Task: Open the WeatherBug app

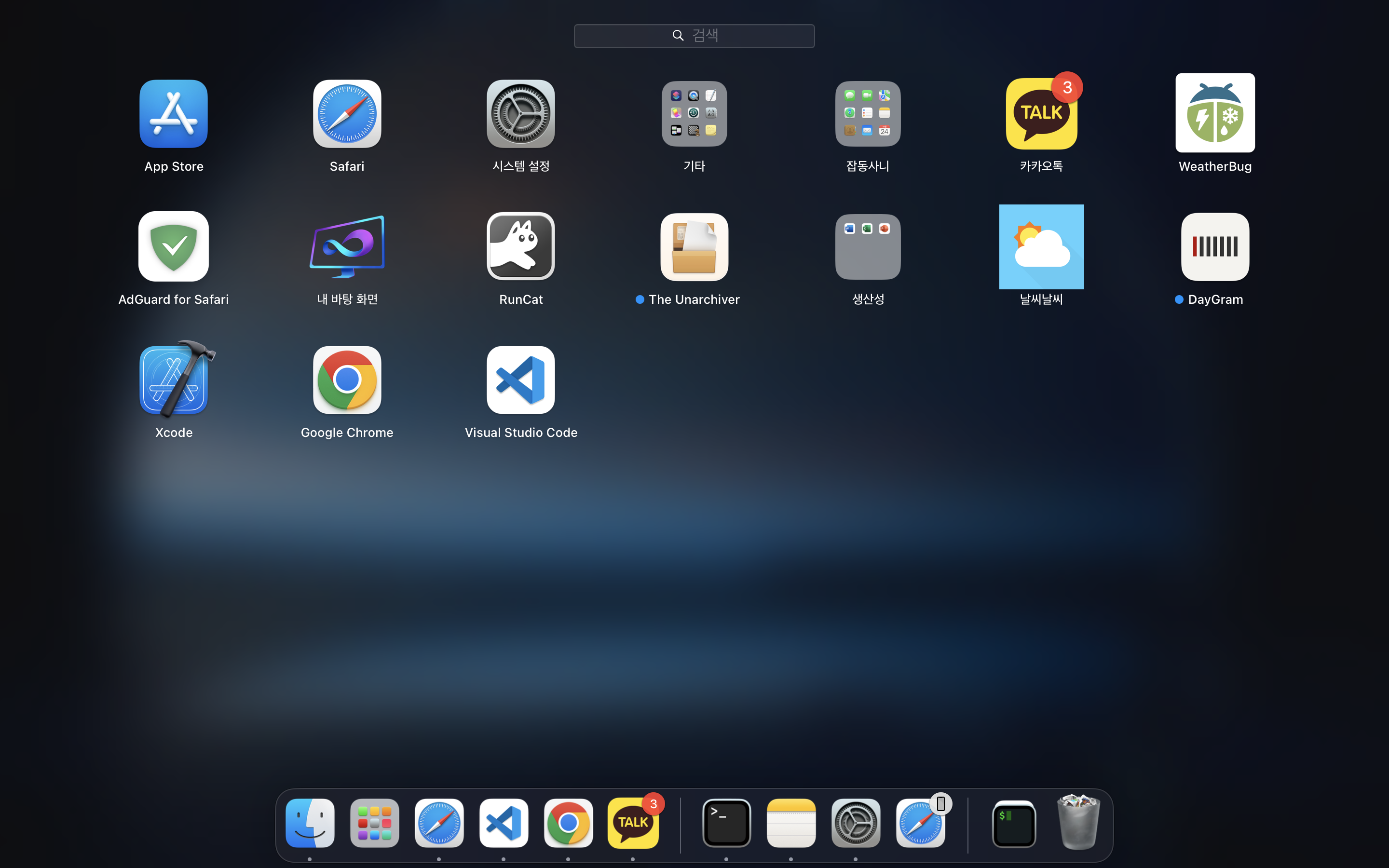Action: pyautogui.click(x=1214, y=114)
